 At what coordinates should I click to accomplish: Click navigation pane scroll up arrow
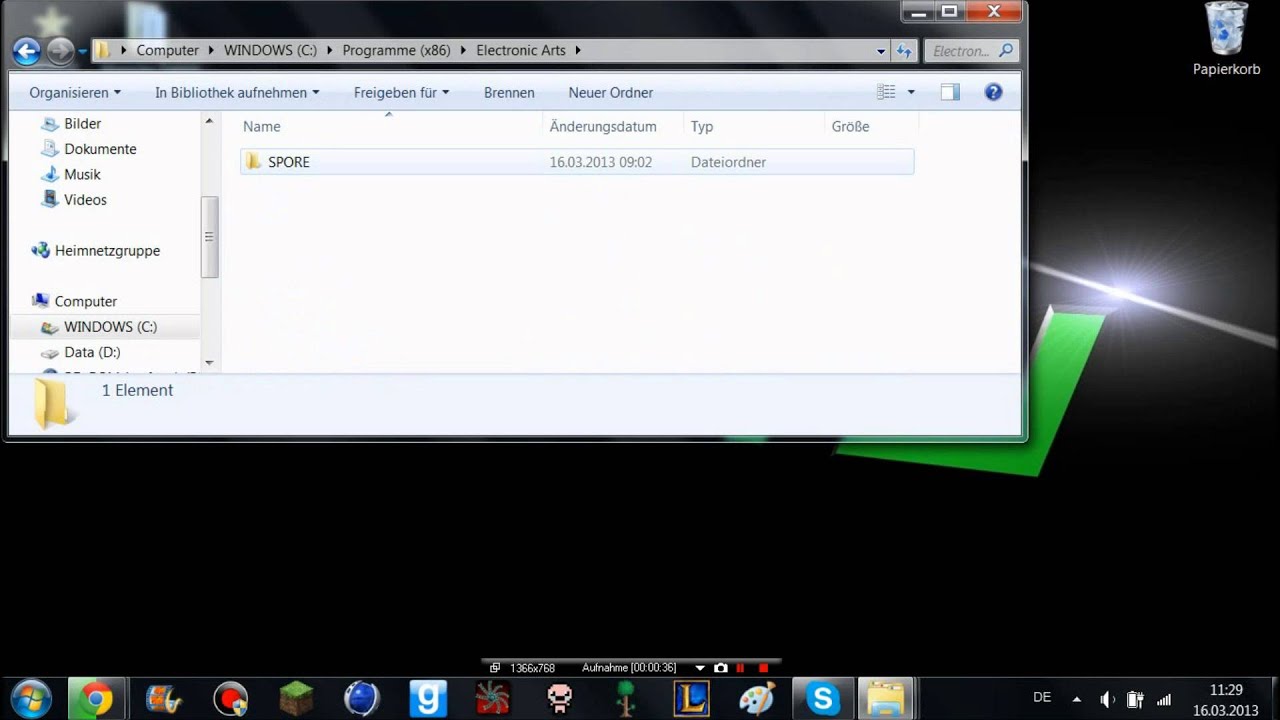point(209,122)
